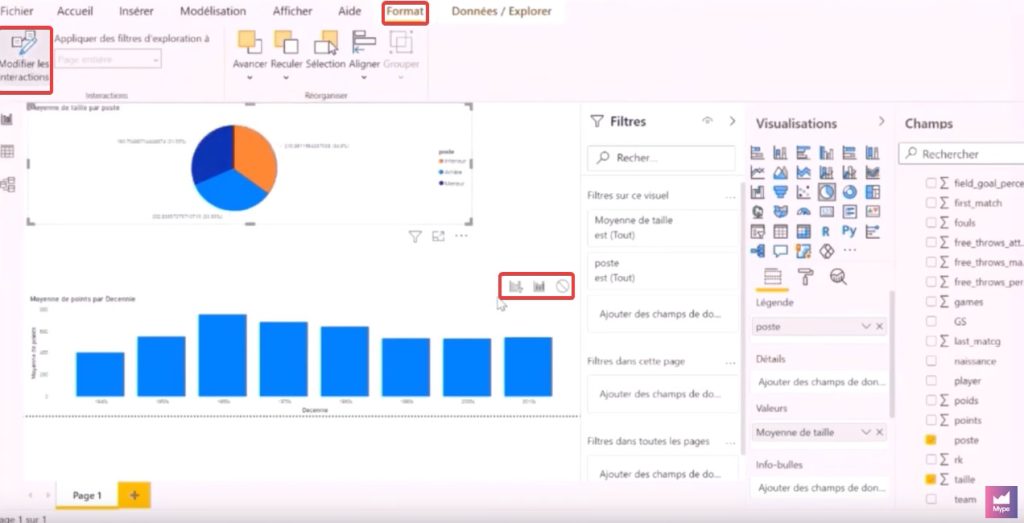
Task: Select the Q&A speech bubble visual
Action: tap(780, 251)
